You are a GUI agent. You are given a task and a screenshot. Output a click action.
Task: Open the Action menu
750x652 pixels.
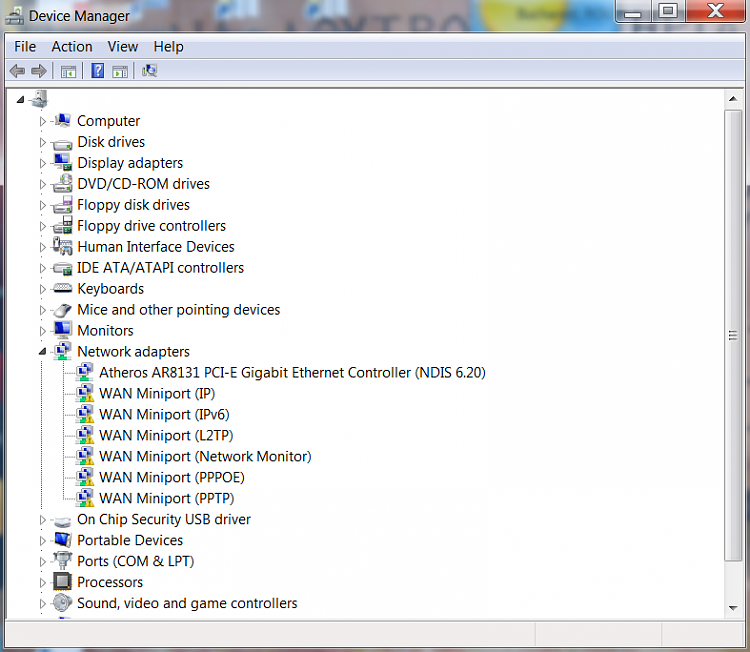coord(72,47)
